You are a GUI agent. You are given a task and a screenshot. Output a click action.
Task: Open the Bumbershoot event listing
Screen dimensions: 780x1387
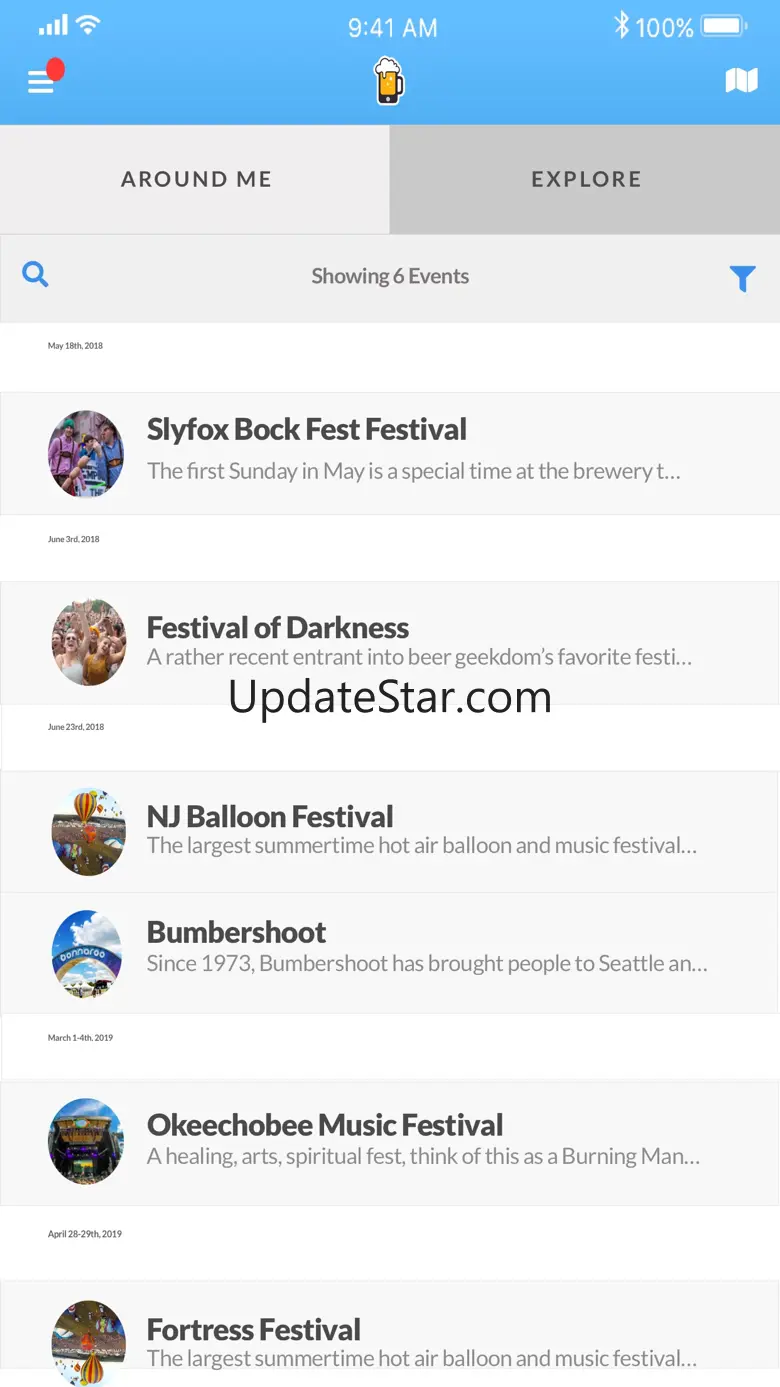coord(237,933)
